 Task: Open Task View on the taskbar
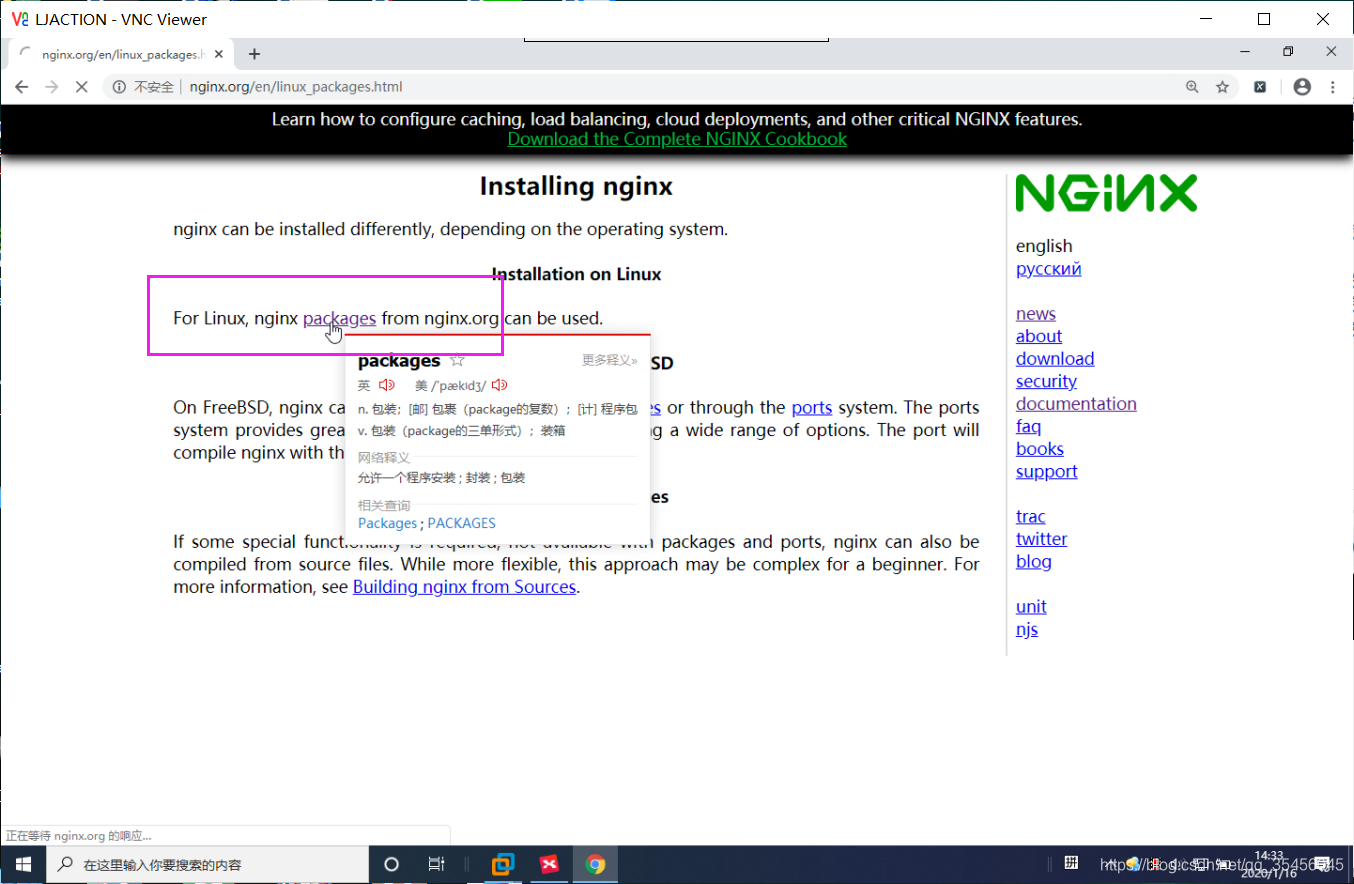click(436, 864)
